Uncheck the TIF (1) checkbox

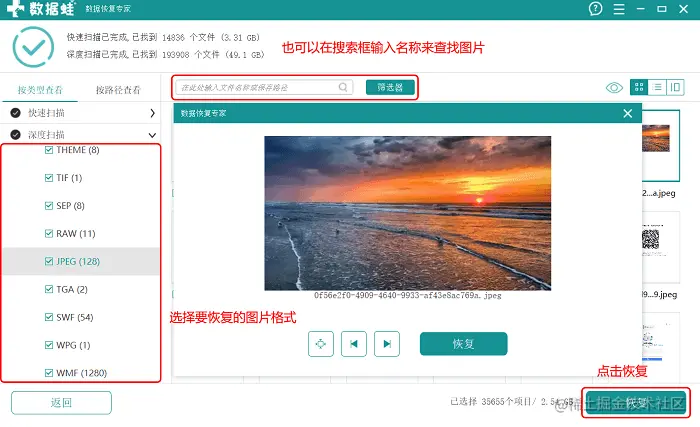pos(49,178)
